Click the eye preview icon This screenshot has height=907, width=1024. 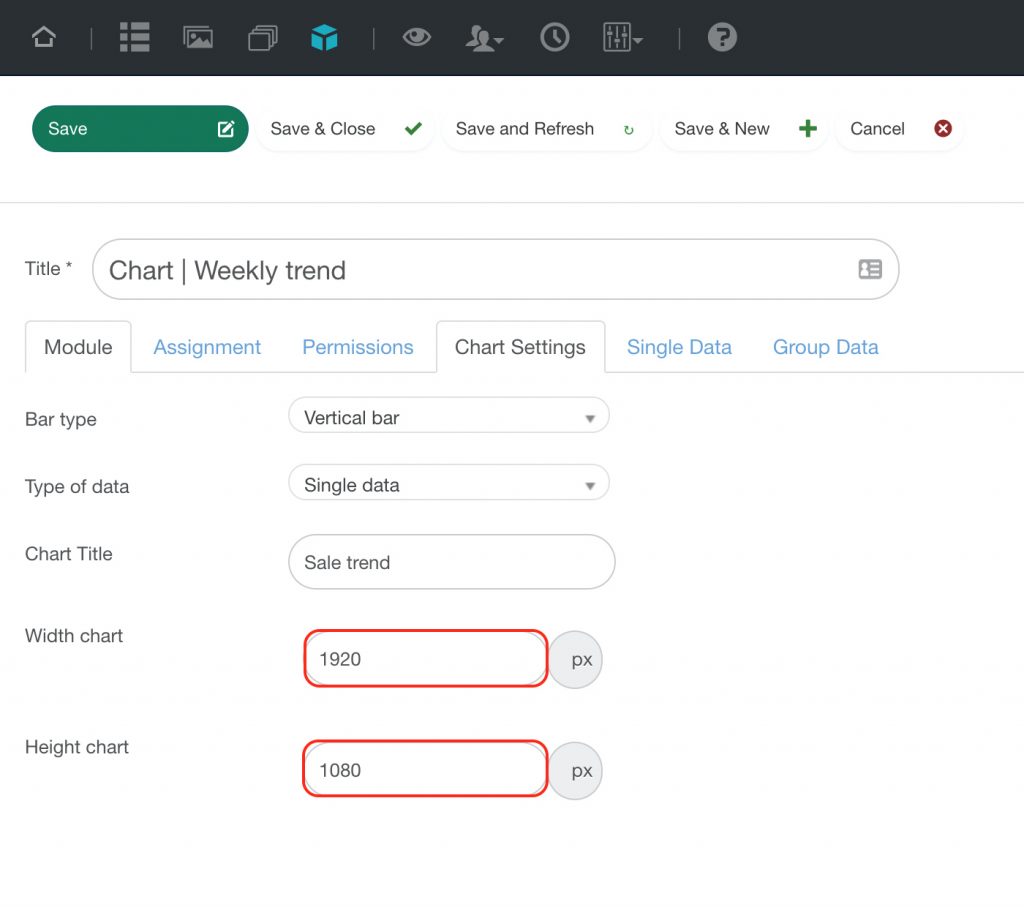[417, 37]
